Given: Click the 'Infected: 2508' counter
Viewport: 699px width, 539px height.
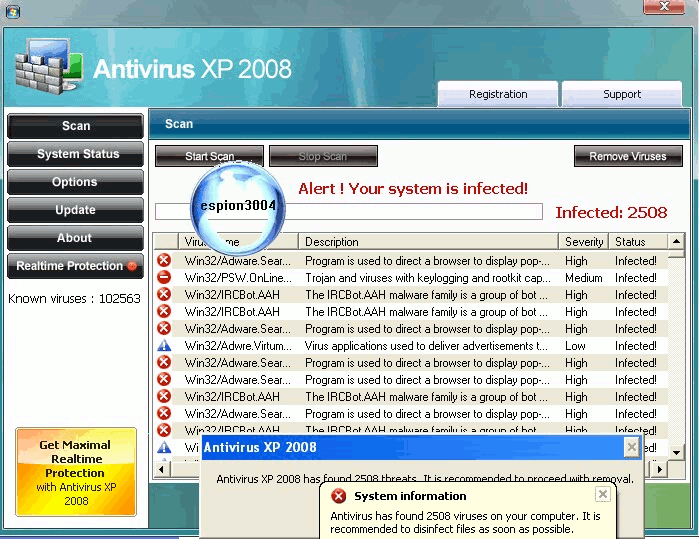Looking at the screenshot, I should pos(611,212).
